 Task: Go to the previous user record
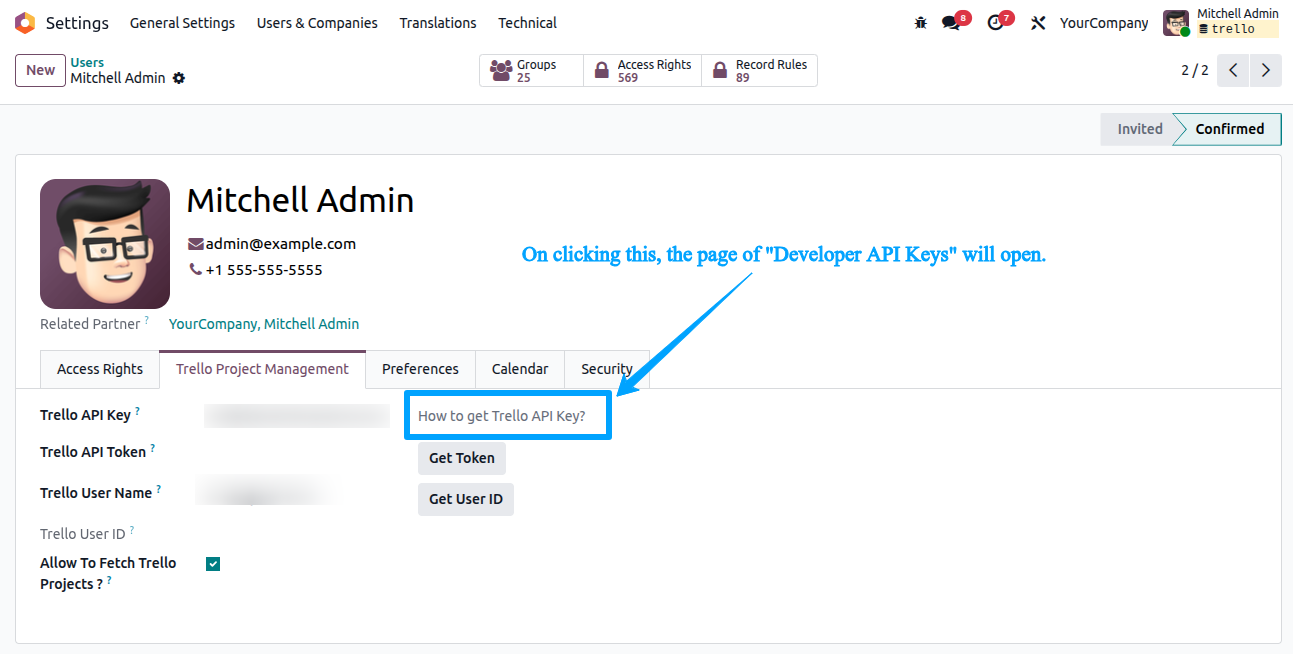point(1233,70)
